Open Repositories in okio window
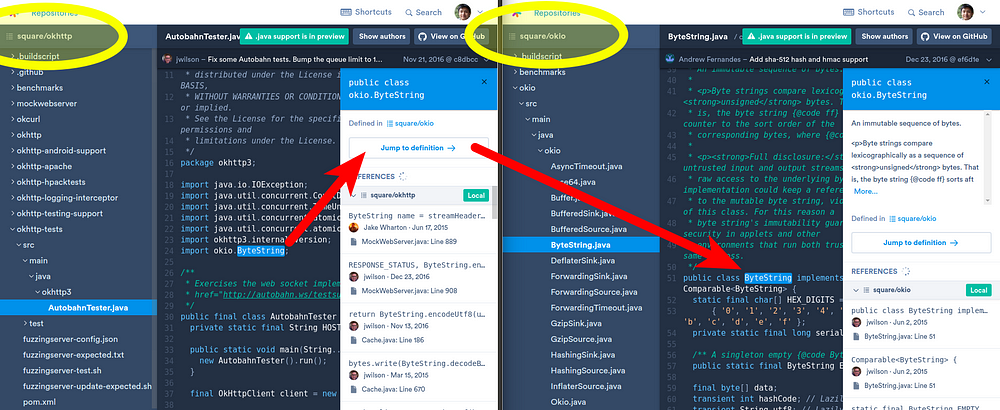 coord(557,12)
